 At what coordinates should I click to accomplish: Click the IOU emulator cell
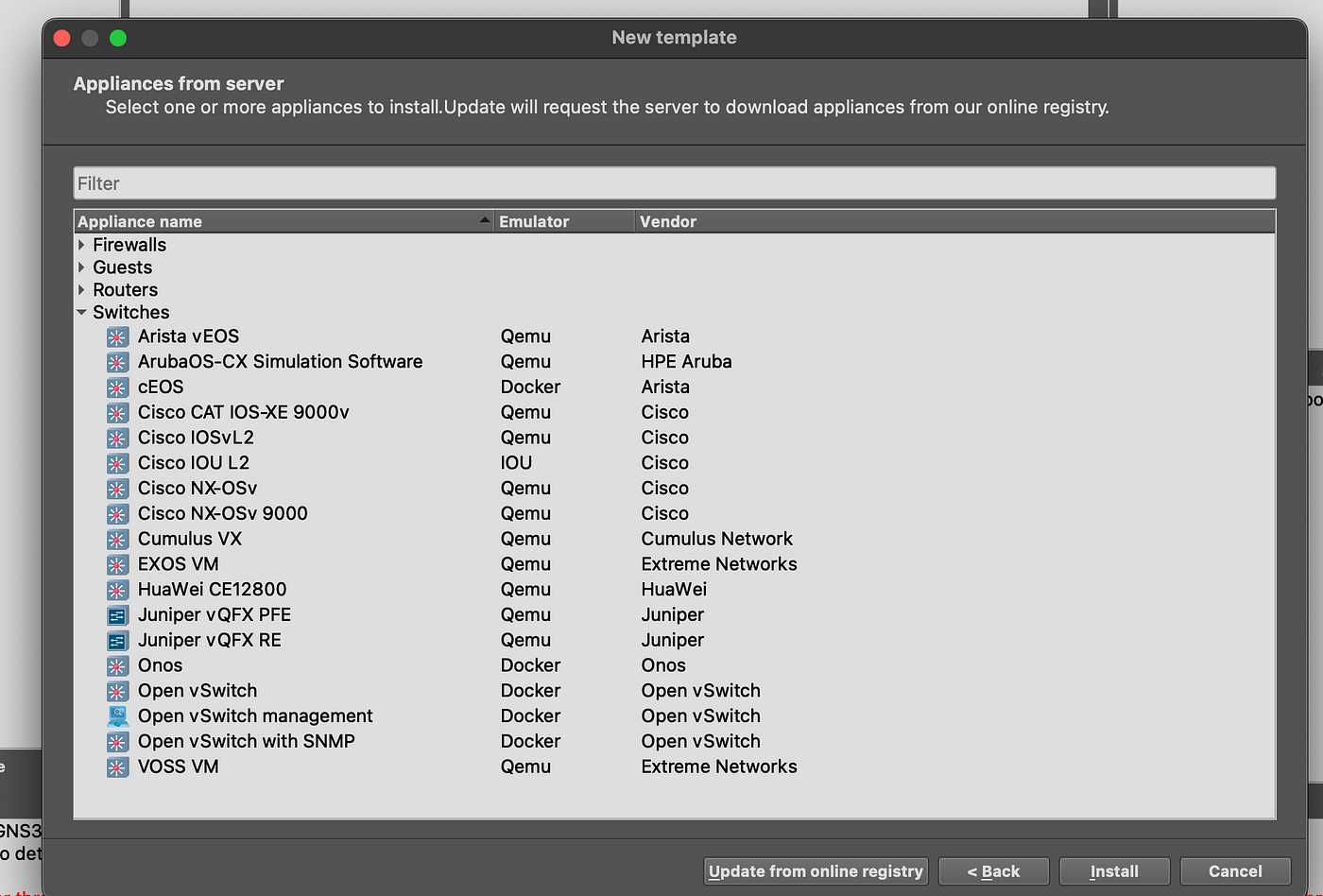coord(517,463)
